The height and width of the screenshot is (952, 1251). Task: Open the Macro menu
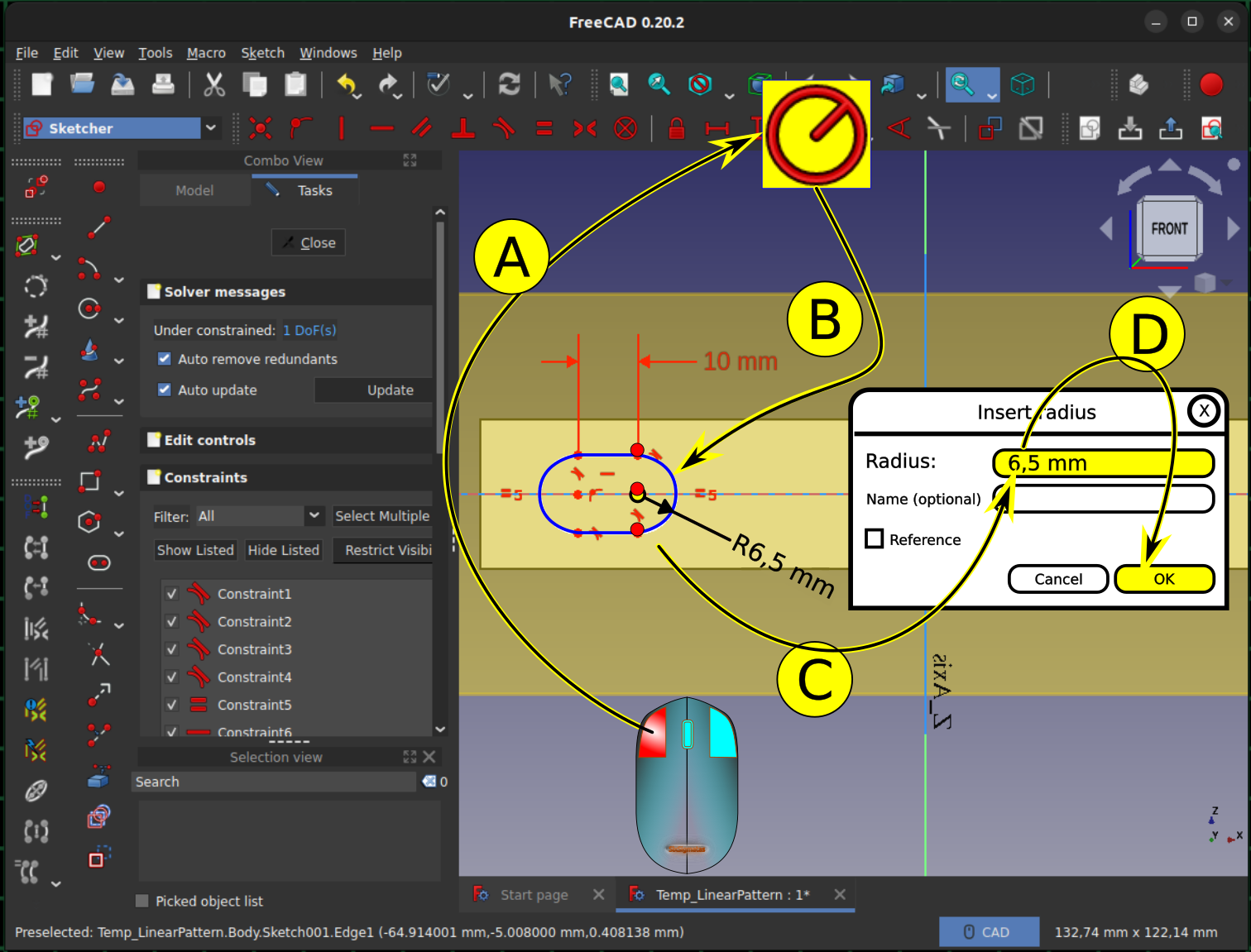[206, 53]
